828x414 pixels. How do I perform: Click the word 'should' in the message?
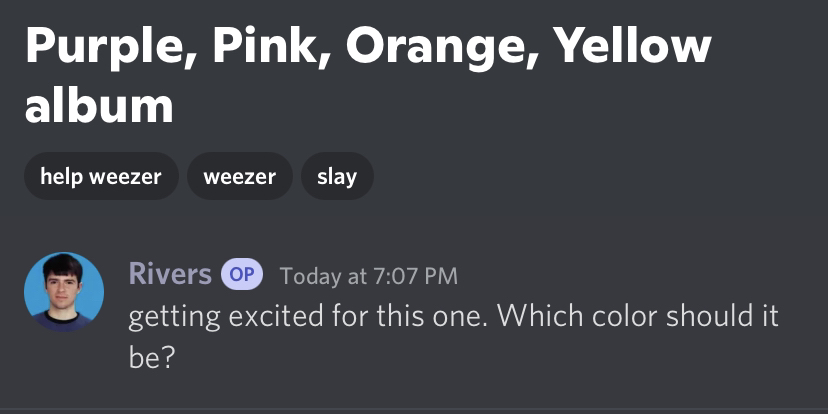714,317
